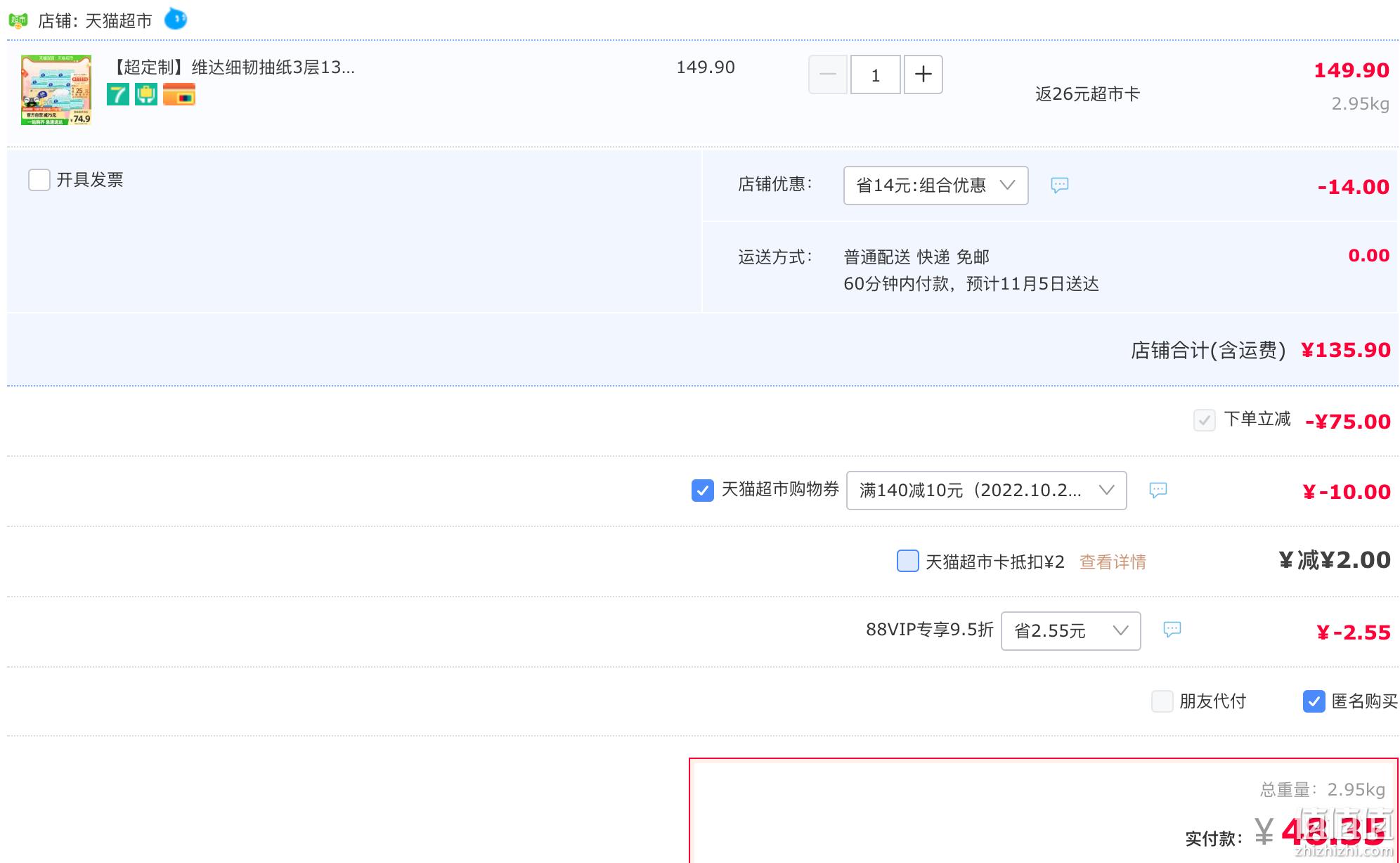Enable 天猫超市卡抵扣¥2 checkbox
Image resolution: width=1400 pixels, height=863 pixels.
pyautogui.click(x=908, y=561)
